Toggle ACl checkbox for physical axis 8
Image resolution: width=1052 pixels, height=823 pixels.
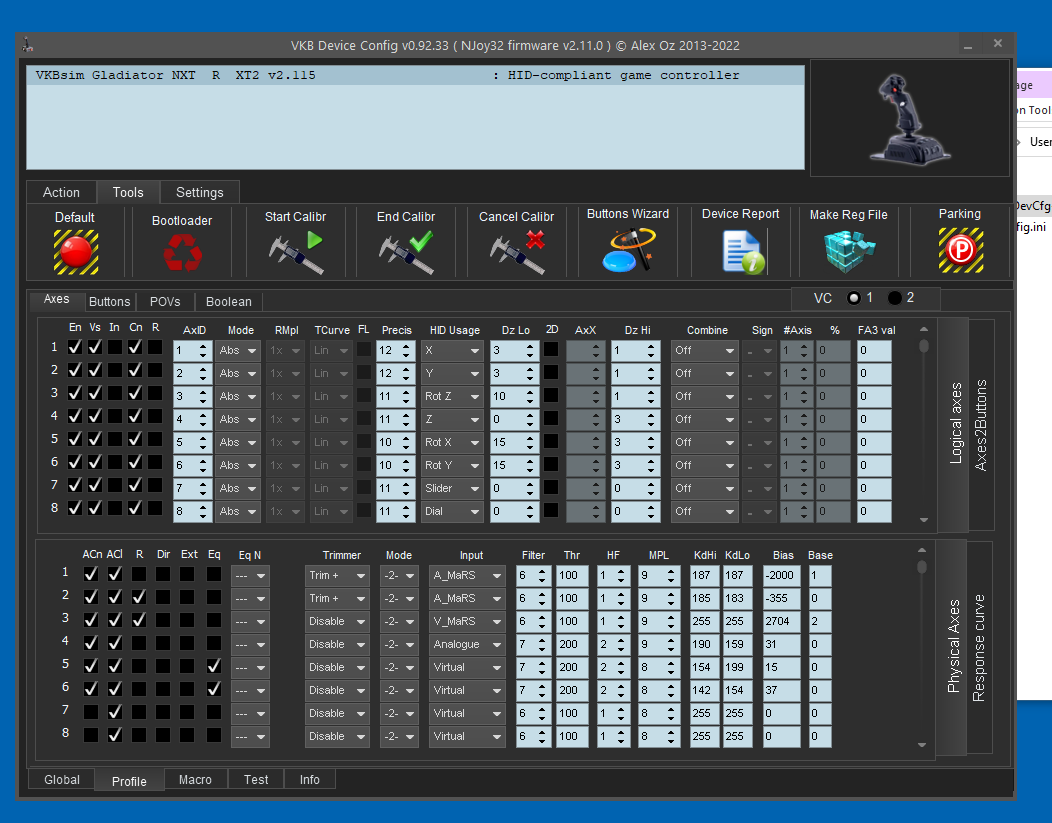(x=115, y=734)
